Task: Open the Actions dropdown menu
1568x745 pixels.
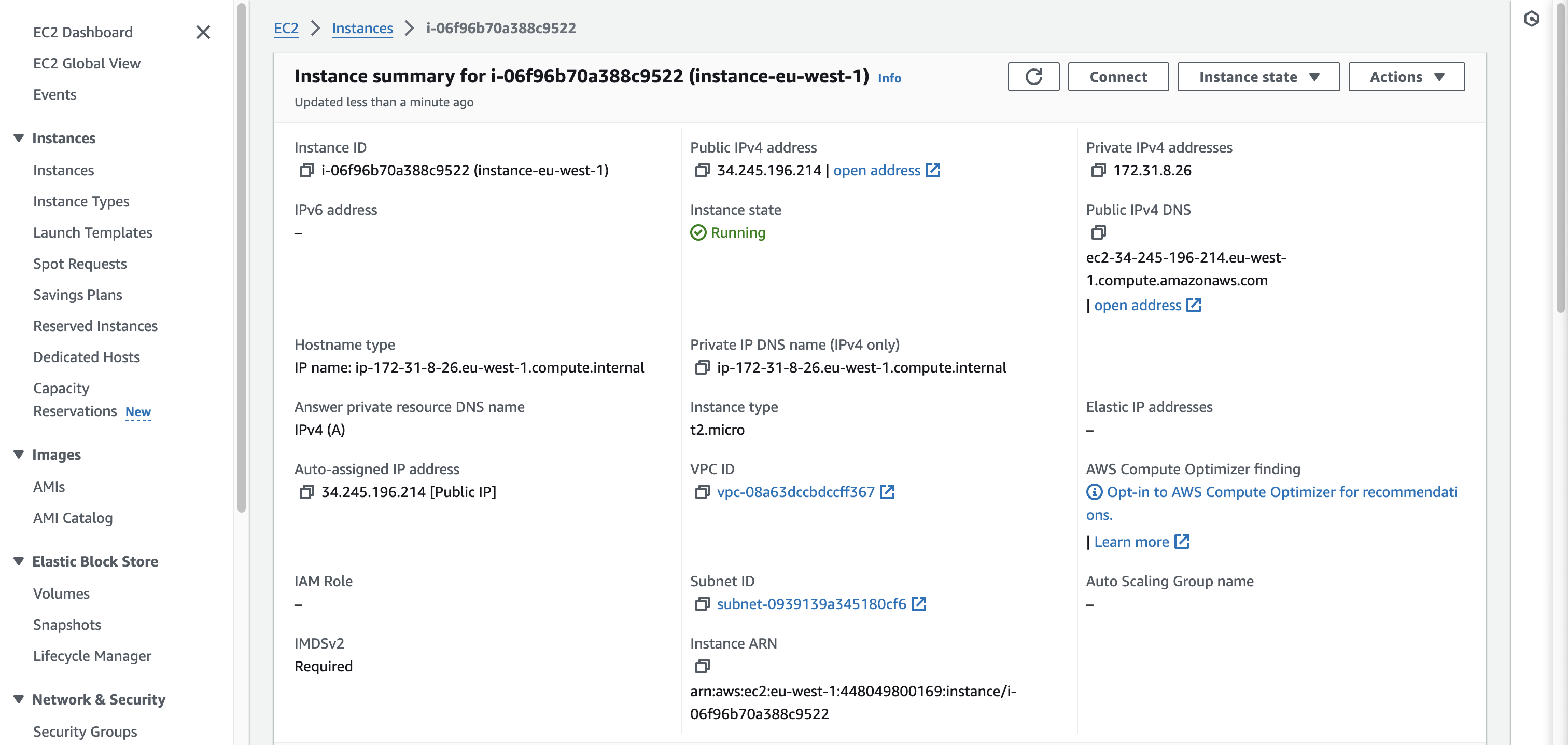Action: tap(1406, 77)
